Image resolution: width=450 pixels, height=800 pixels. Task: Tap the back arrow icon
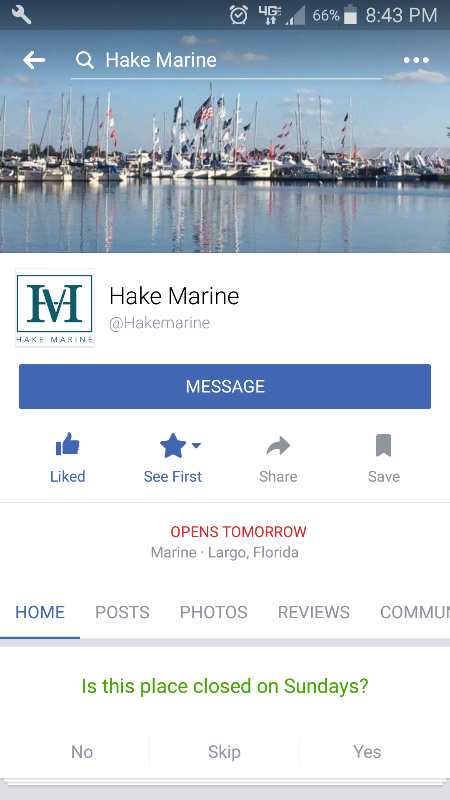[x=34, y=60]
